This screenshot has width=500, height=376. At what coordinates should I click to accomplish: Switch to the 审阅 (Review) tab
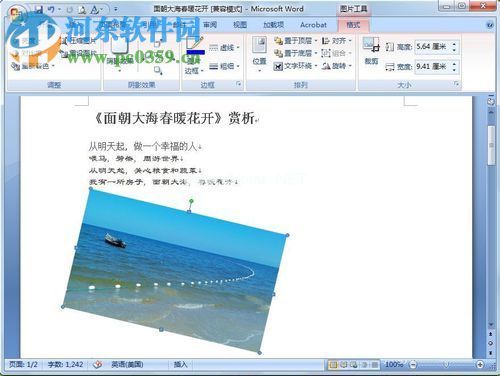click(x=210, y=25)
